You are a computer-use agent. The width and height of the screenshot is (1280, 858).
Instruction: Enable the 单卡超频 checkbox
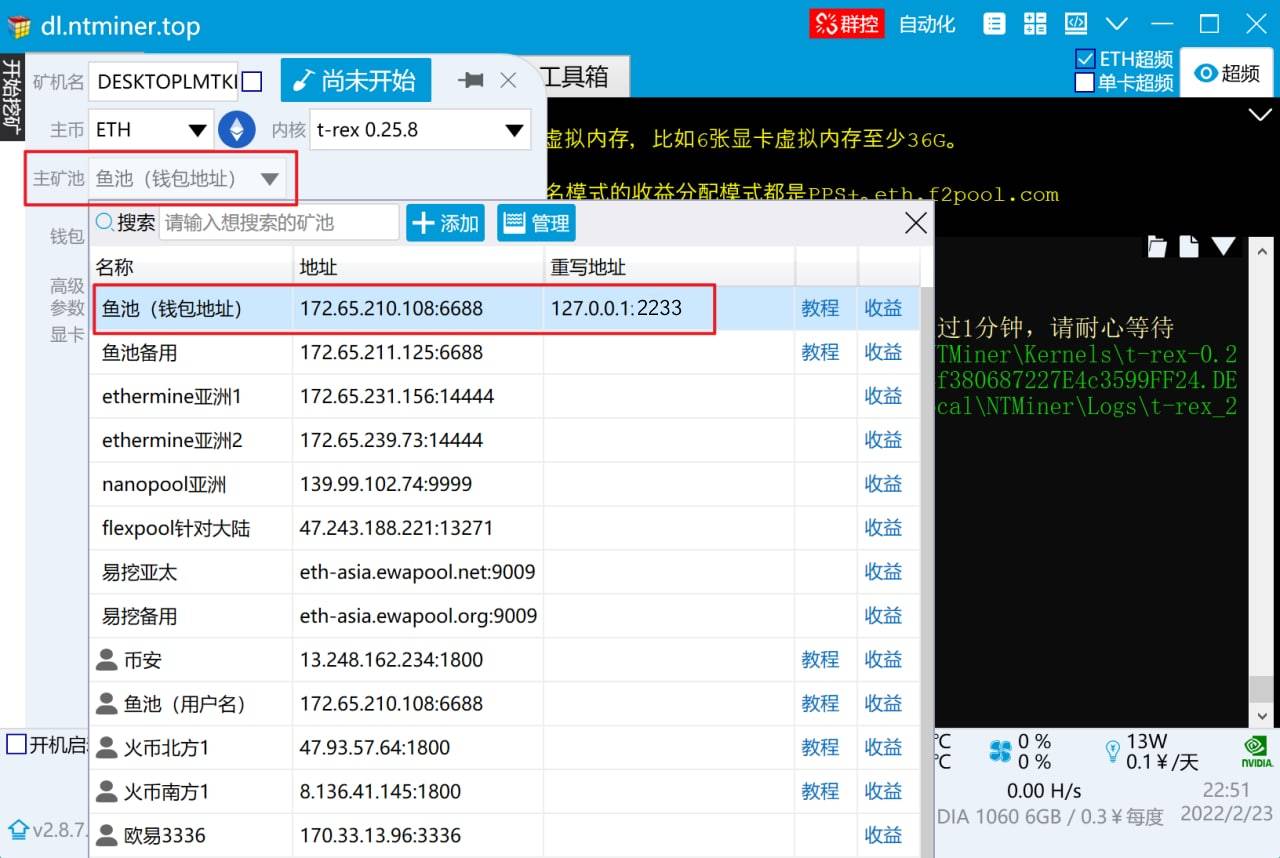(1084, 83)
